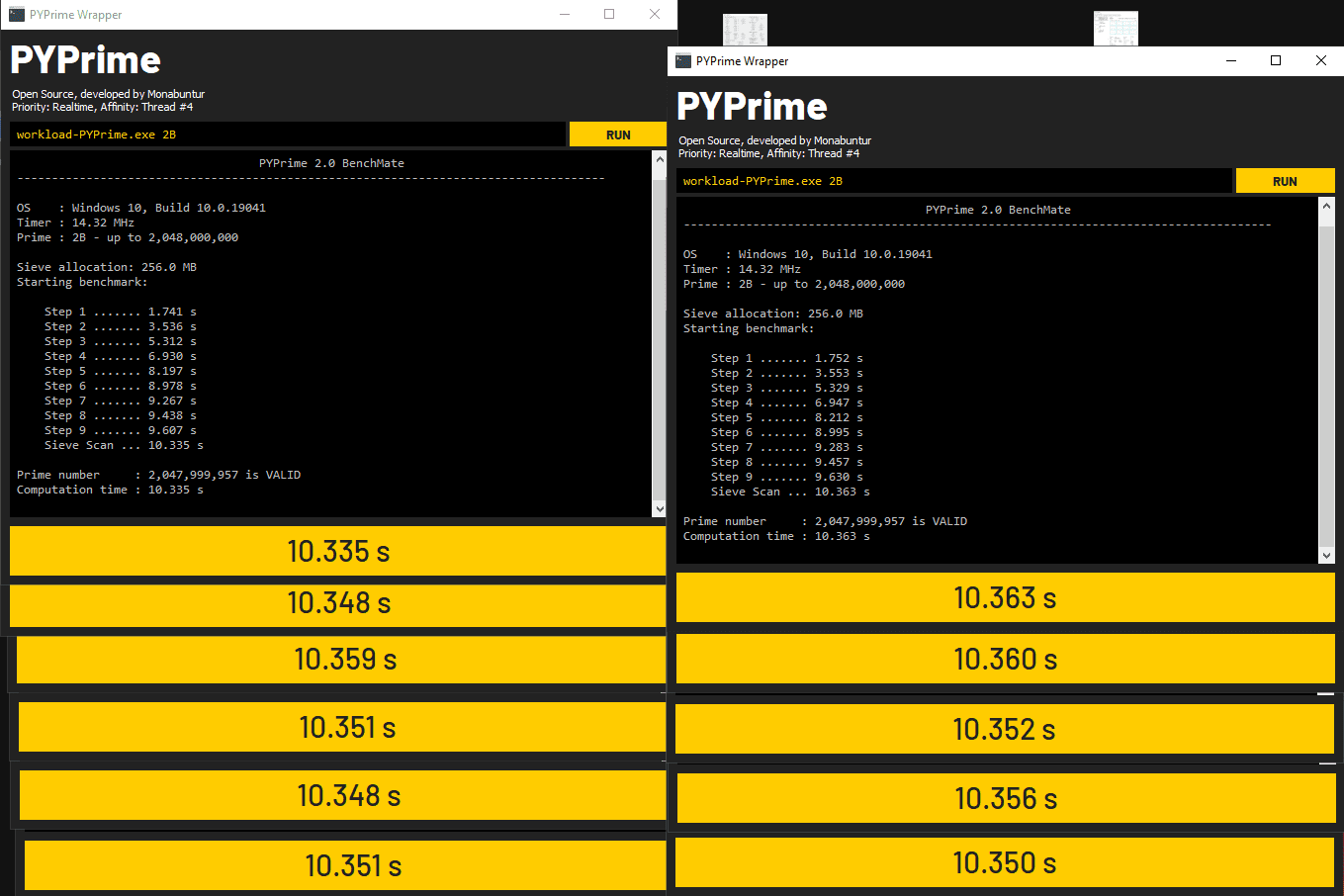
Task: Click the console scroll-up arrow in the 10.335 s window
Action: coord(660,158)
